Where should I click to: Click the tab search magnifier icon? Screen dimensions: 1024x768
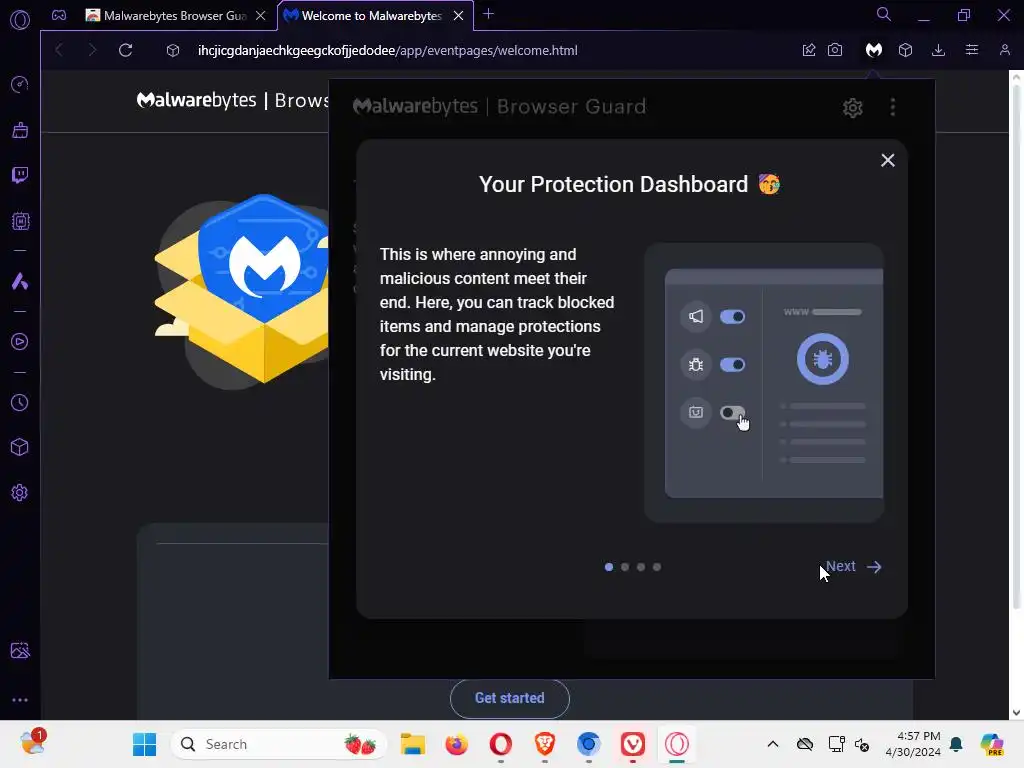tap(884, 14)
